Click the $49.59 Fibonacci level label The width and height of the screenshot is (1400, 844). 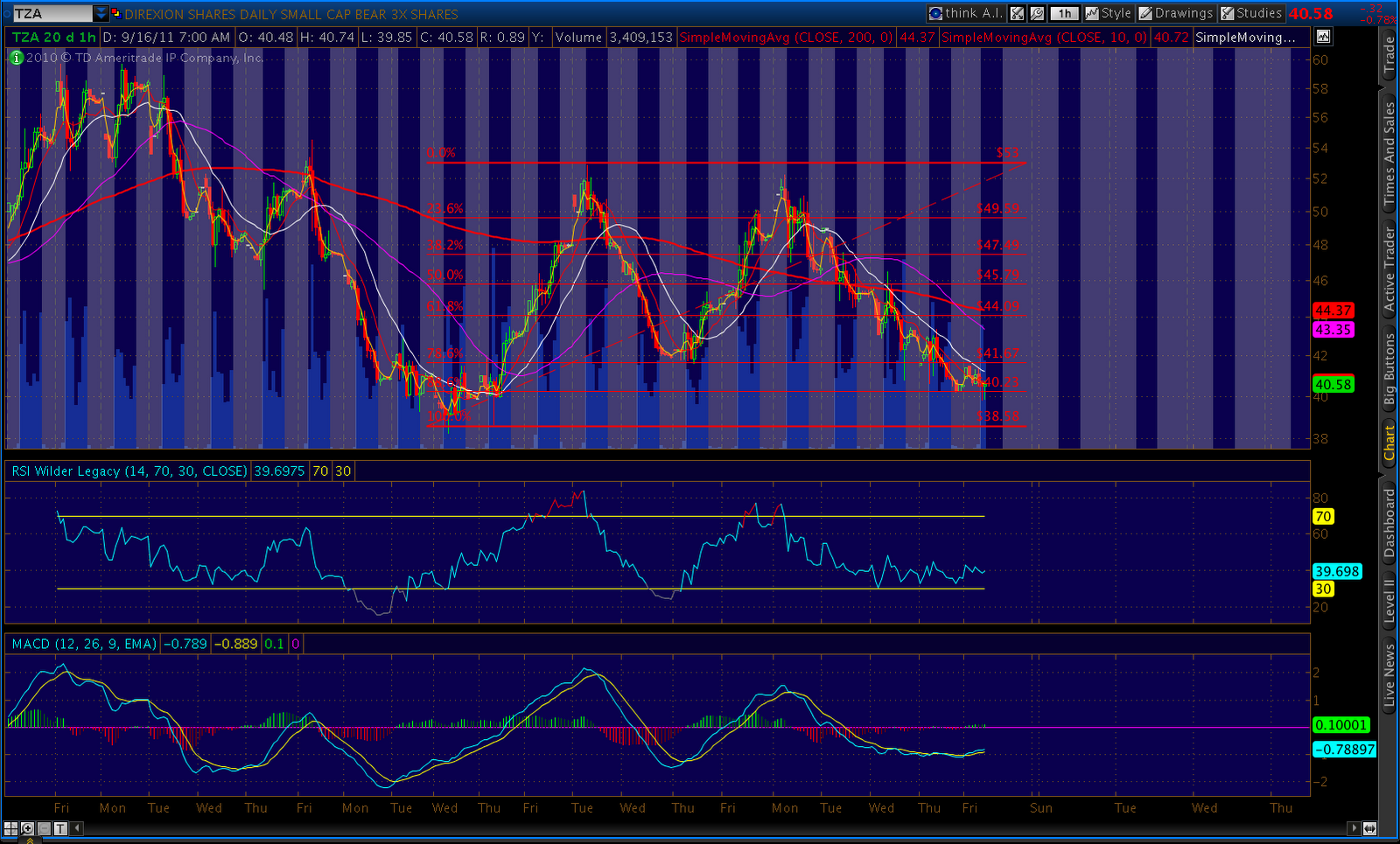[x=997, y=208]
